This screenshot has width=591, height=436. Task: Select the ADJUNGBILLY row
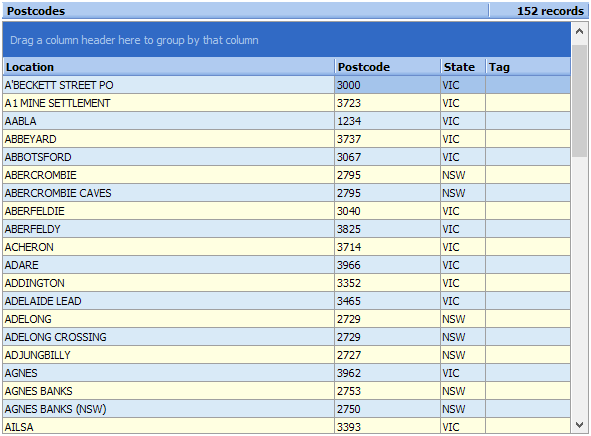[x=287, y=355]
